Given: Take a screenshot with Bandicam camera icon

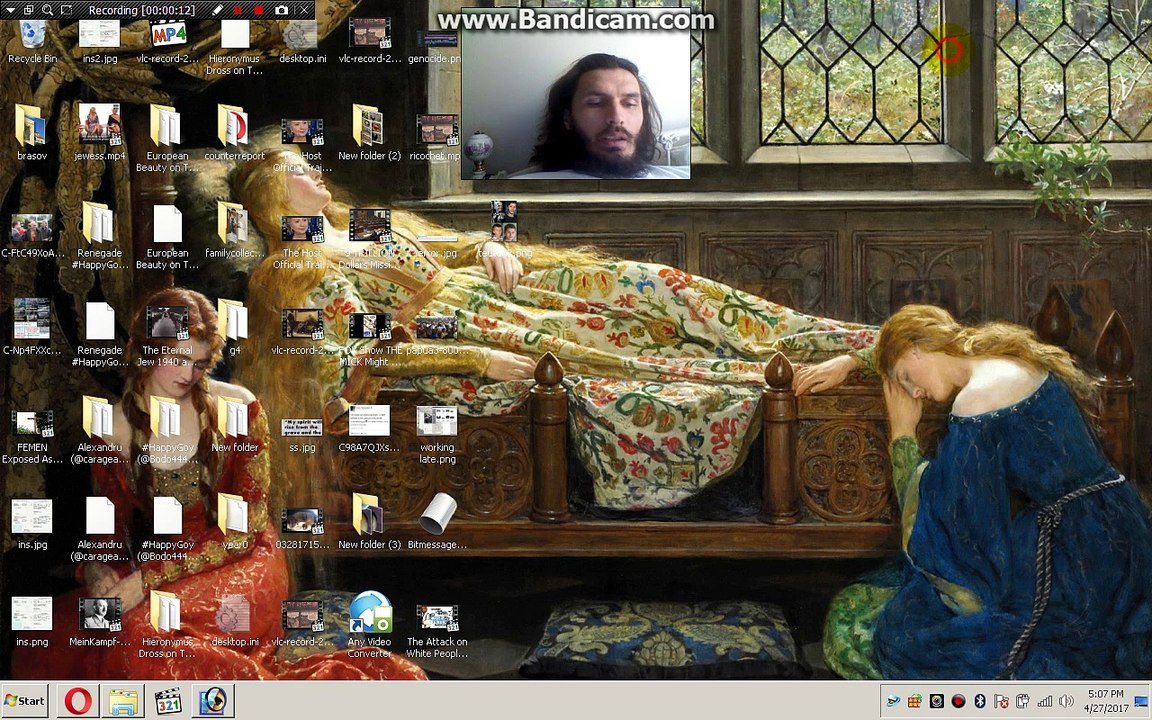Looking at the screenshot, I should (281, 10).
